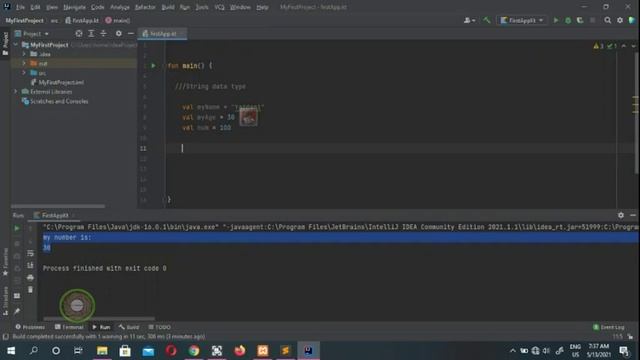This screenshot has height=360, width=640.
Task: Start debugging with the bug icon
Action: (568, 20)
